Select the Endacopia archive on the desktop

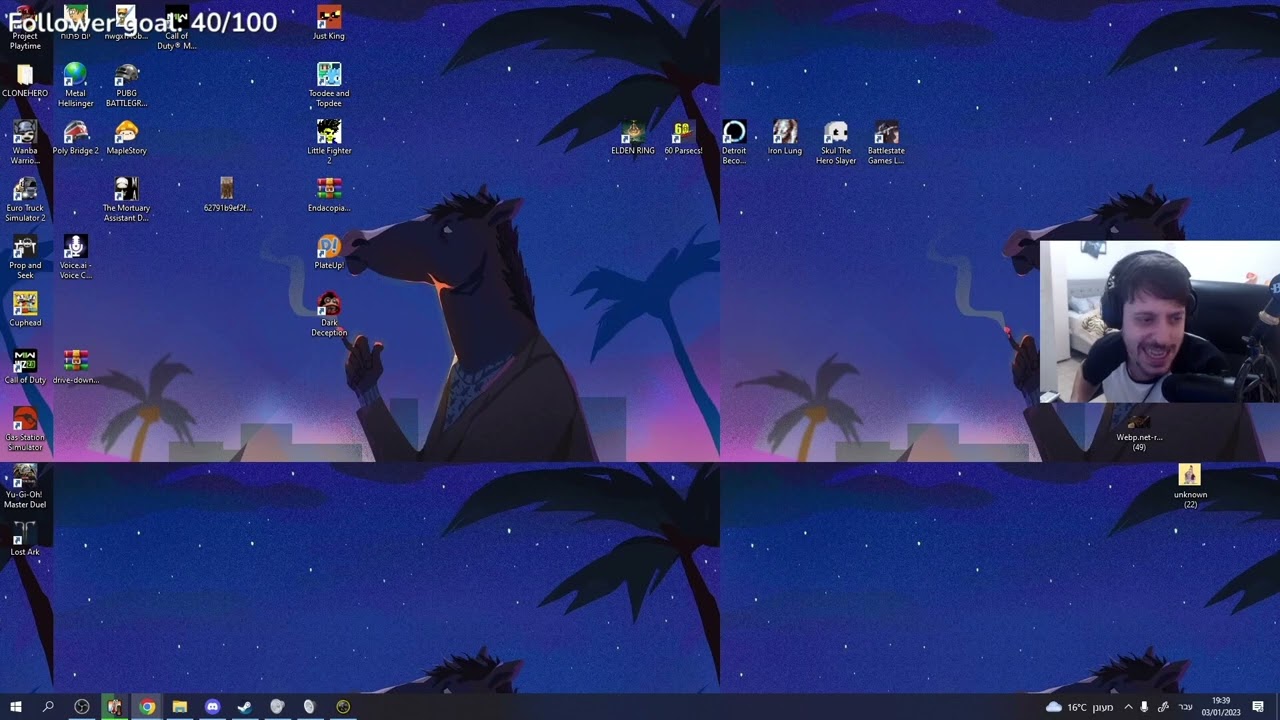pyautogui.click(x=329, y=195)
